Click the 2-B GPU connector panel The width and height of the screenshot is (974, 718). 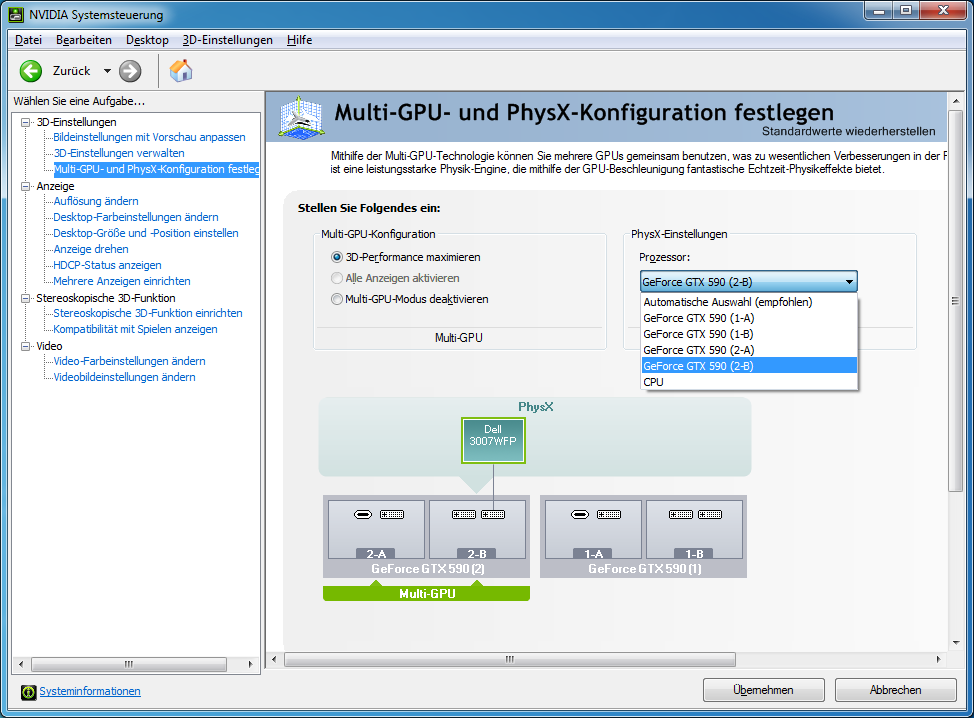(x=477, y=529)
